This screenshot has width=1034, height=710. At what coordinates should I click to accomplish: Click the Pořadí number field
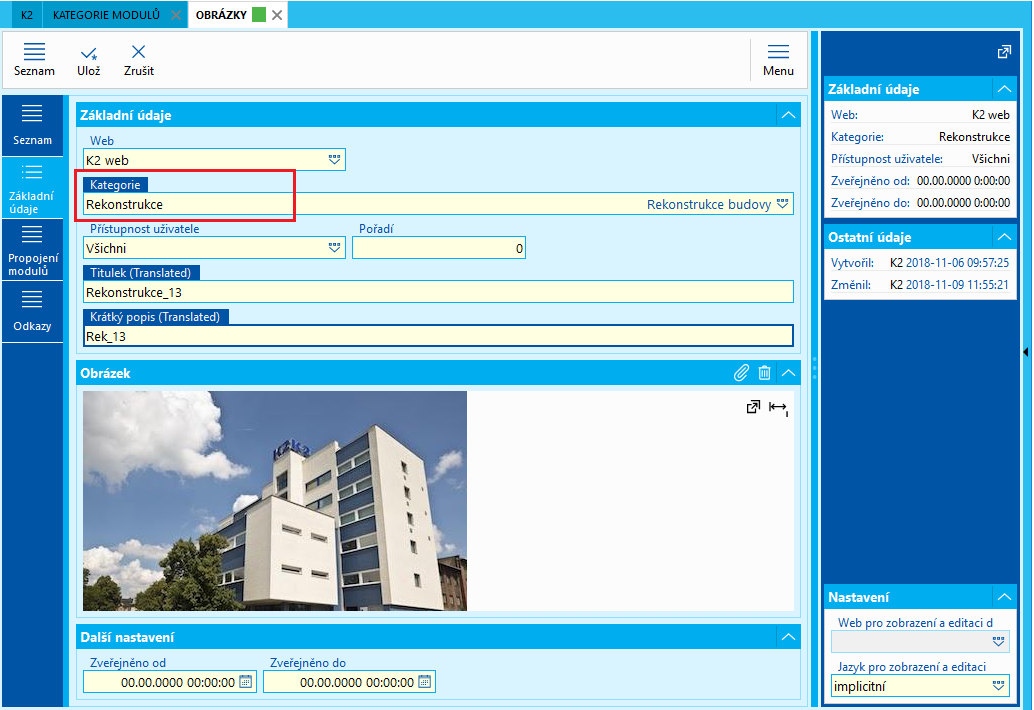(x=439, y=248)
